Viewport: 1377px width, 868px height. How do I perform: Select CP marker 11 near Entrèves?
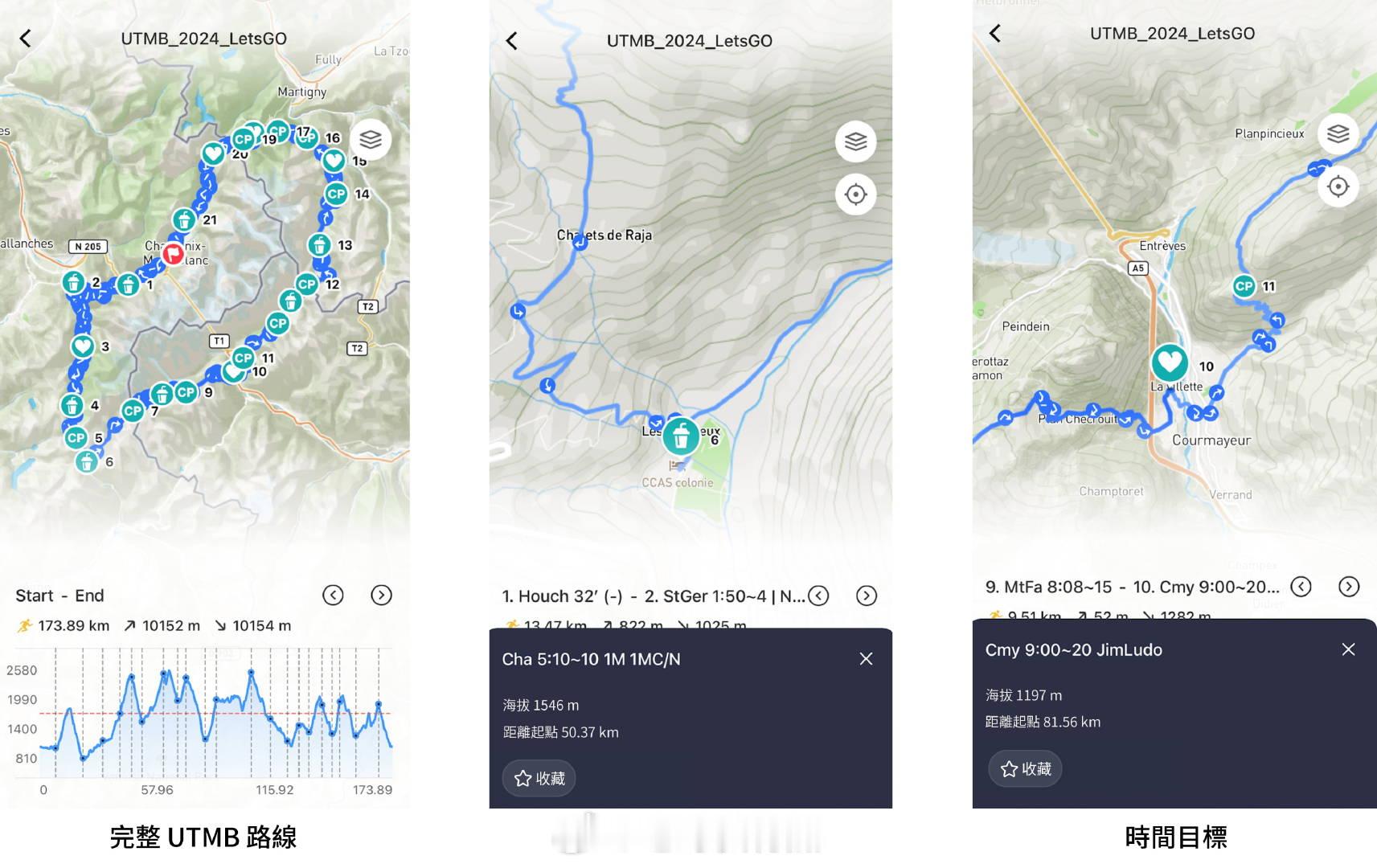coord(1244,286)
